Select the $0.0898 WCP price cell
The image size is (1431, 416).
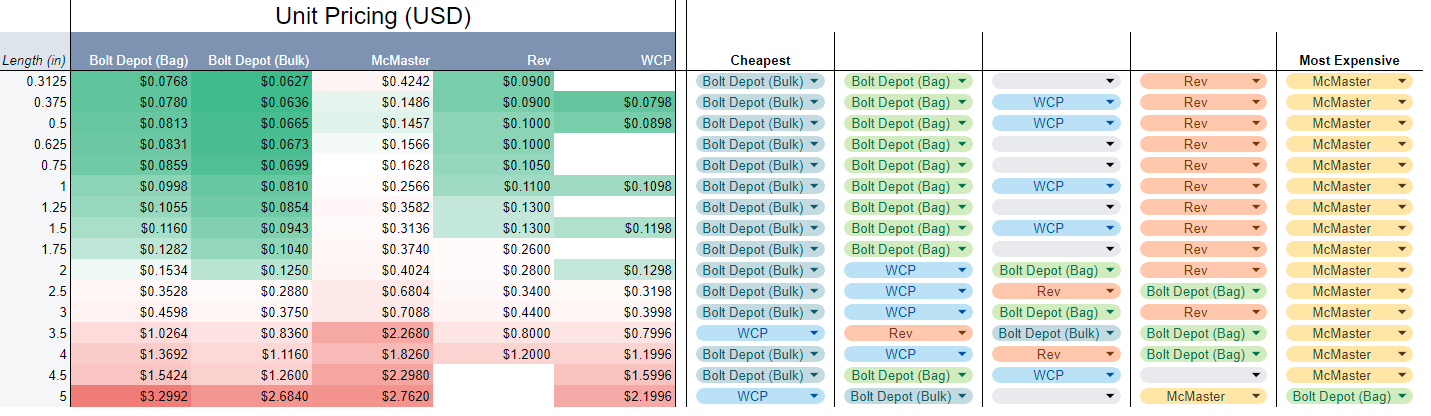[x=615, y=123]
